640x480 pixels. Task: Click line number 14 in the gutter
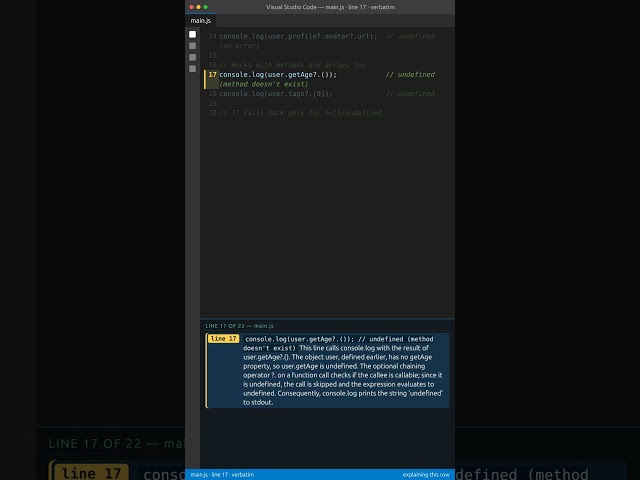pyautogui.click(x=212, y=36)
